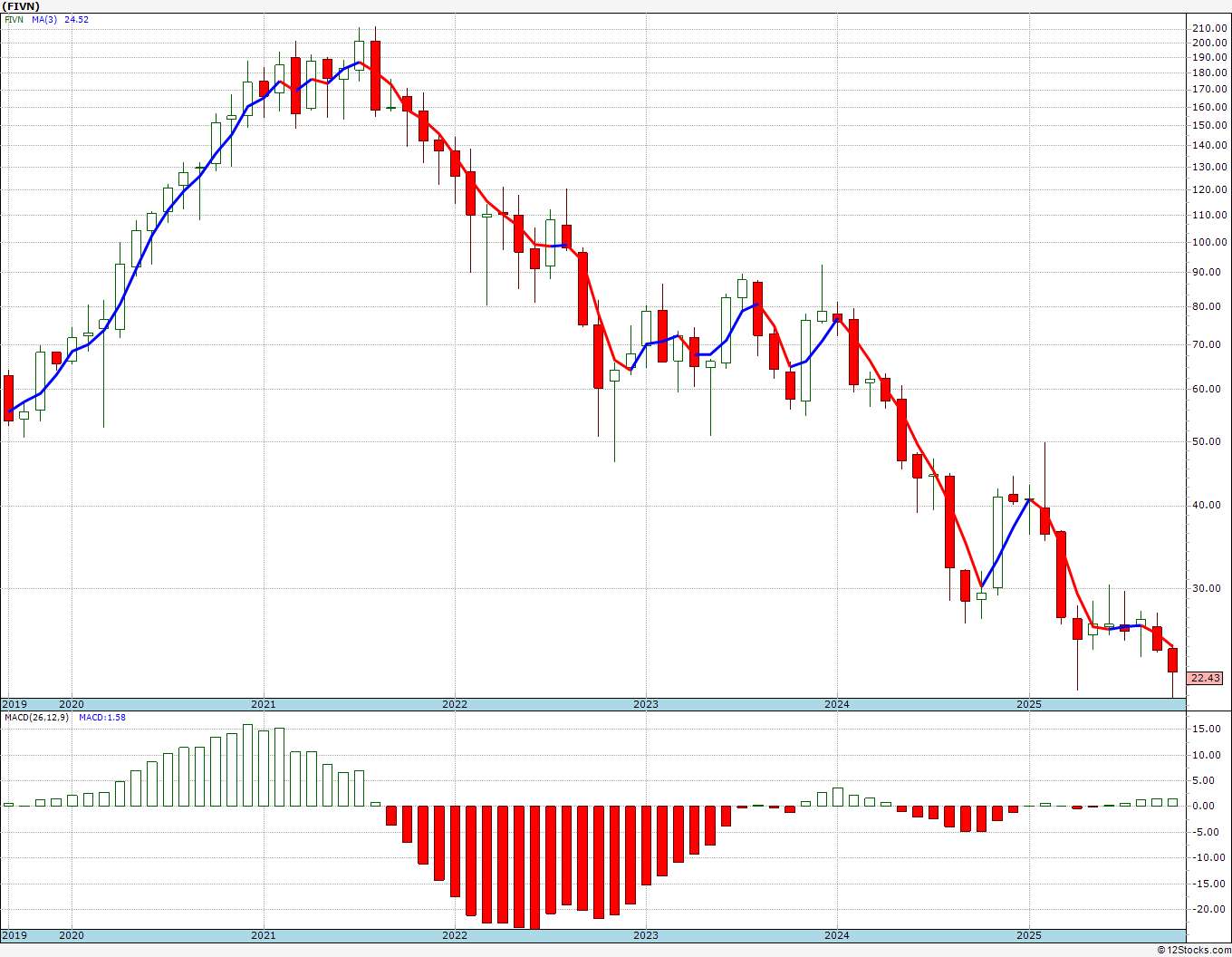The image size is (1232, 957).
Task: Select the FIVN legend label beside MA(3)
Action: point(14,19)
